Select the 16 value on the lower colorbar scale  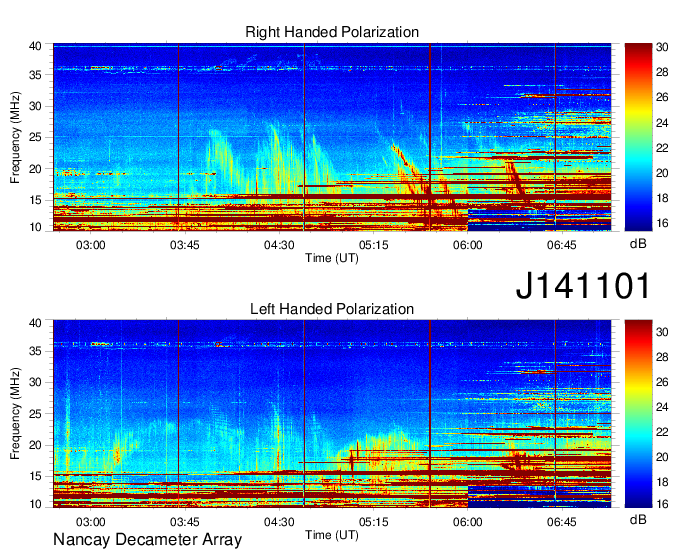pos(662,504)
